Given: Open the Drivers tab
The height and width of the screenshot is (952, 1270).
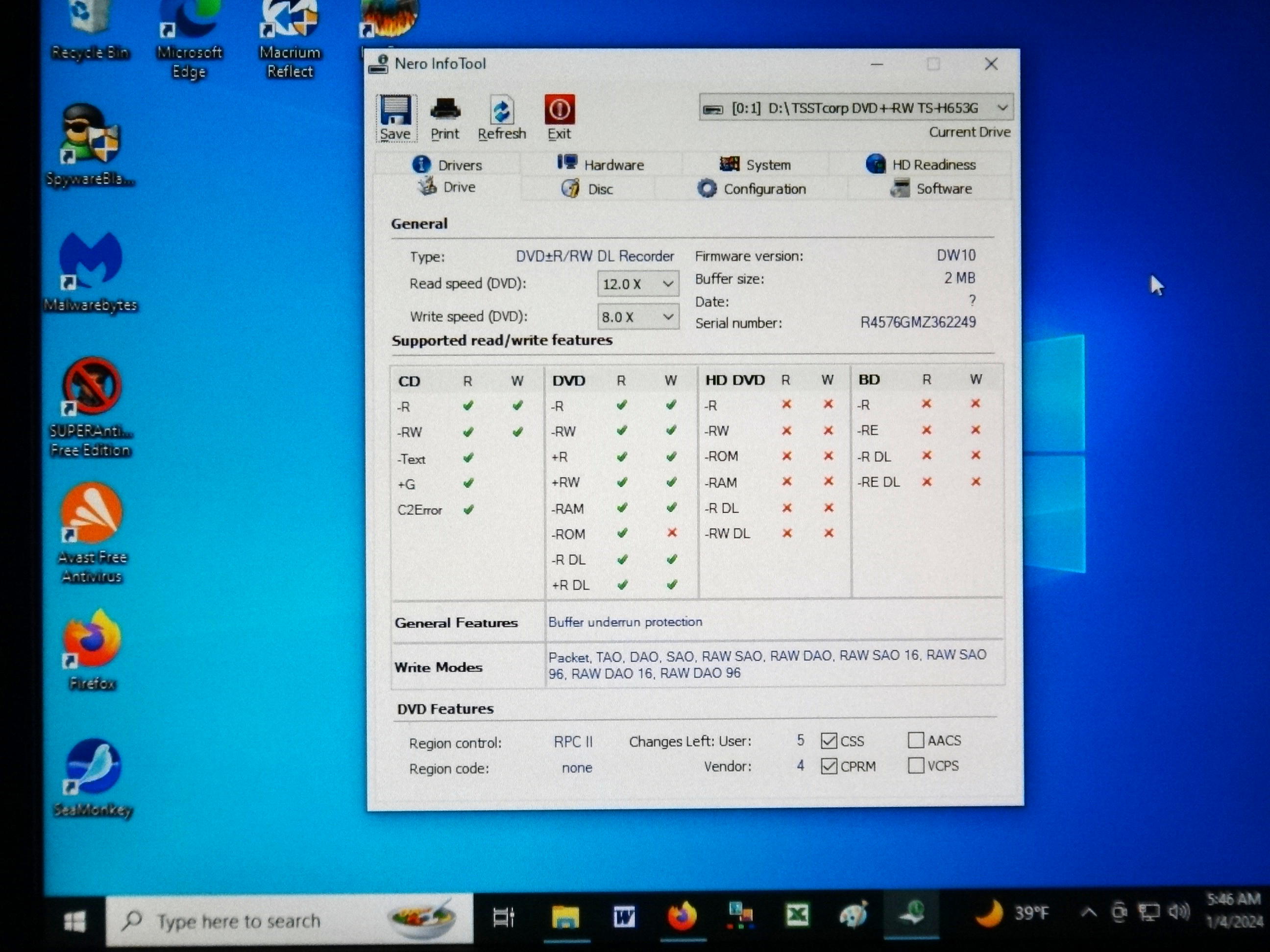Looking at the screenshot, I should [x=448, y=165].
